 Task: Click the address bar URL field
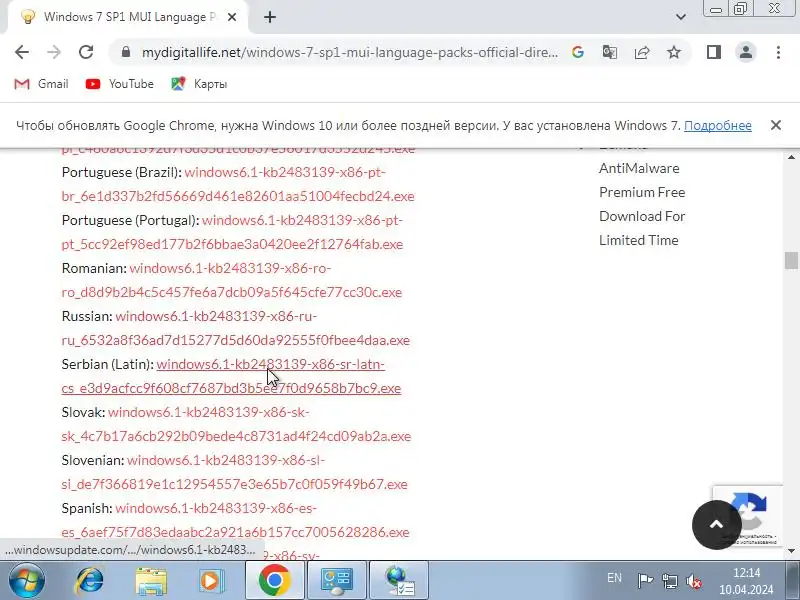click(x=349, y=52)
